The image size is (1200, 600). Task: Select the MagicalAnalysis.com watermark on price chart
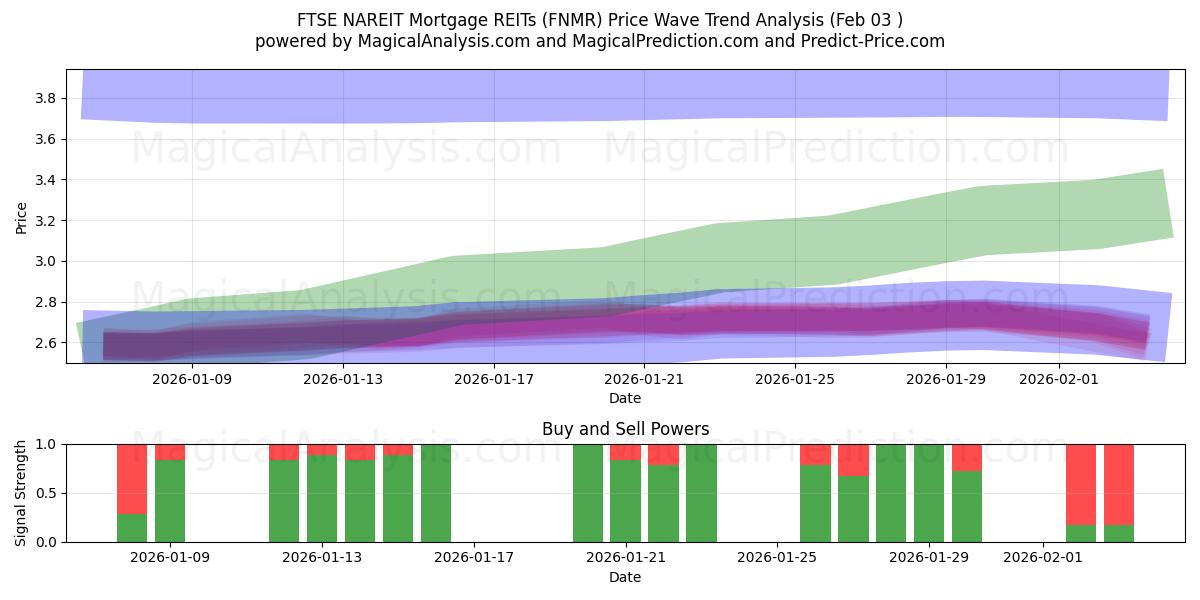(x=345, y=152)
